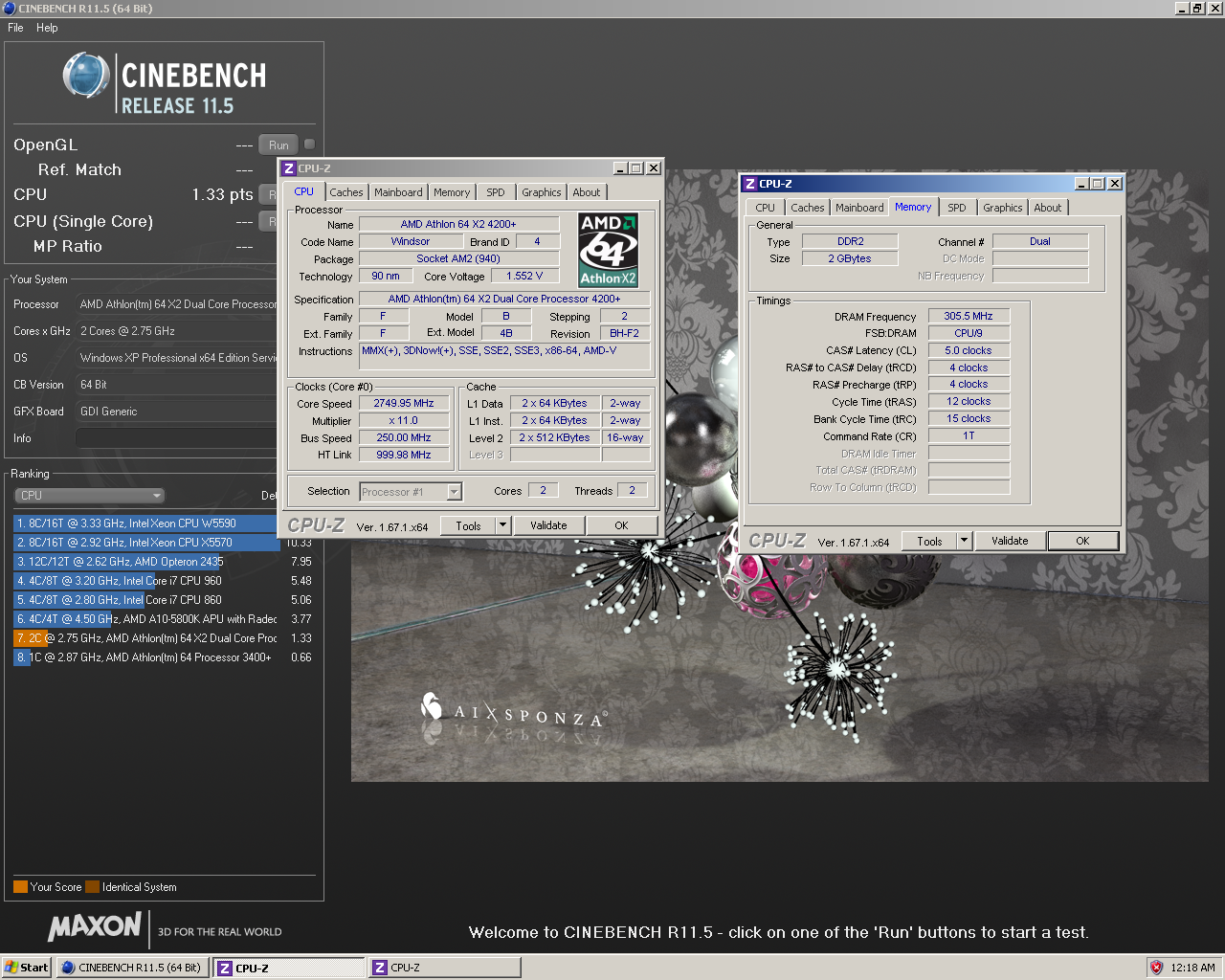The width and height of the screenshot is (1225, 980).
Task: Select your score Athlon 64 X2 ranking row
Action: [163, 638]
